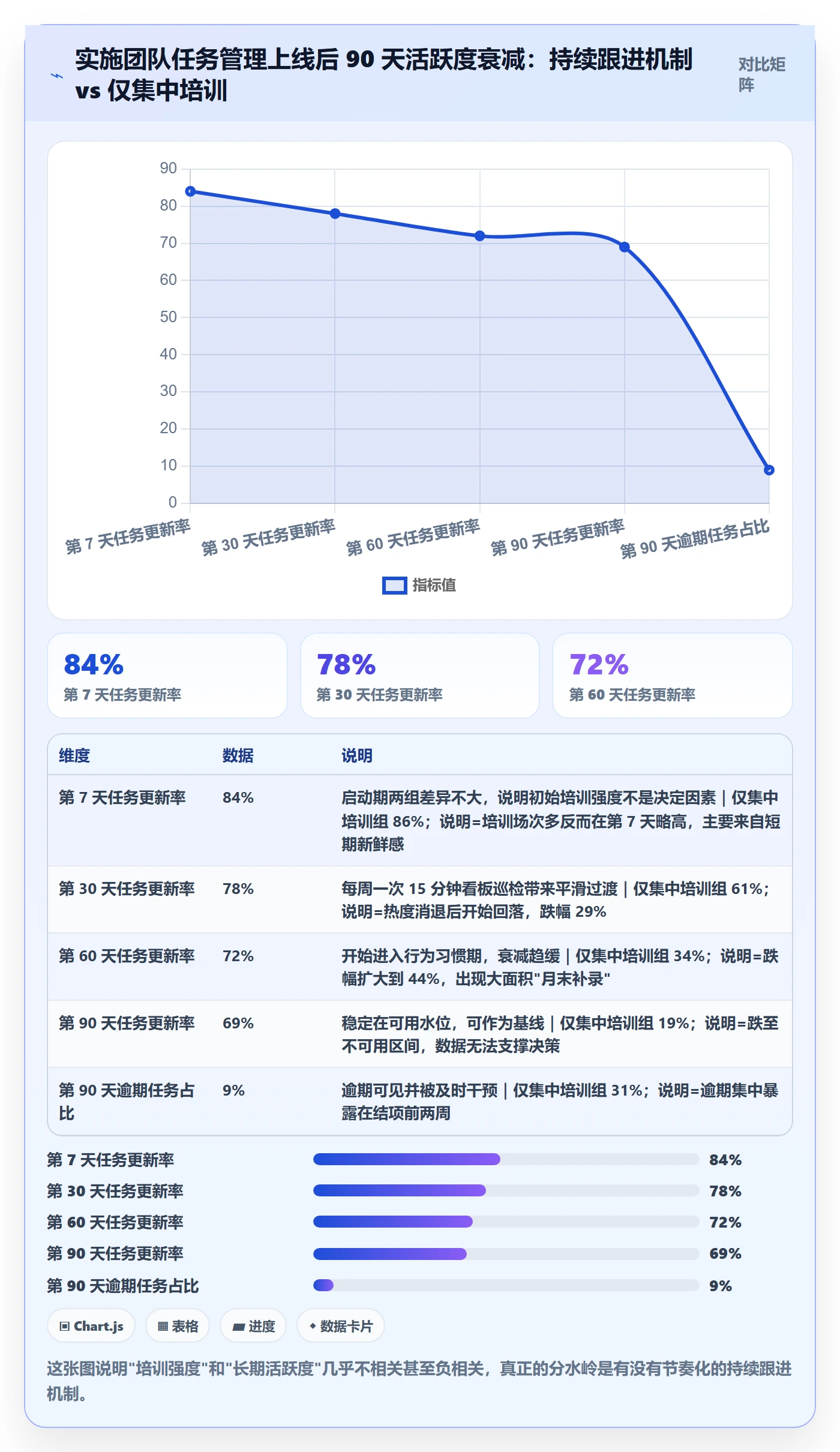Click the 9% progress bar
The width and height of the screenshot is (840, 1452).
pos(506,1285)
